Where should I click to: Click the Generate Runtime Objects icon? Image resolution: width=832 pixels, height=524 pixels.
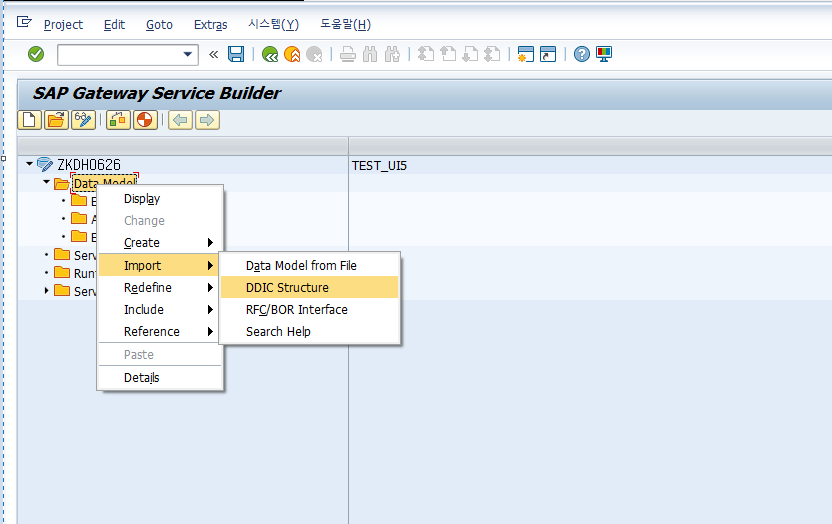[118, 120]
